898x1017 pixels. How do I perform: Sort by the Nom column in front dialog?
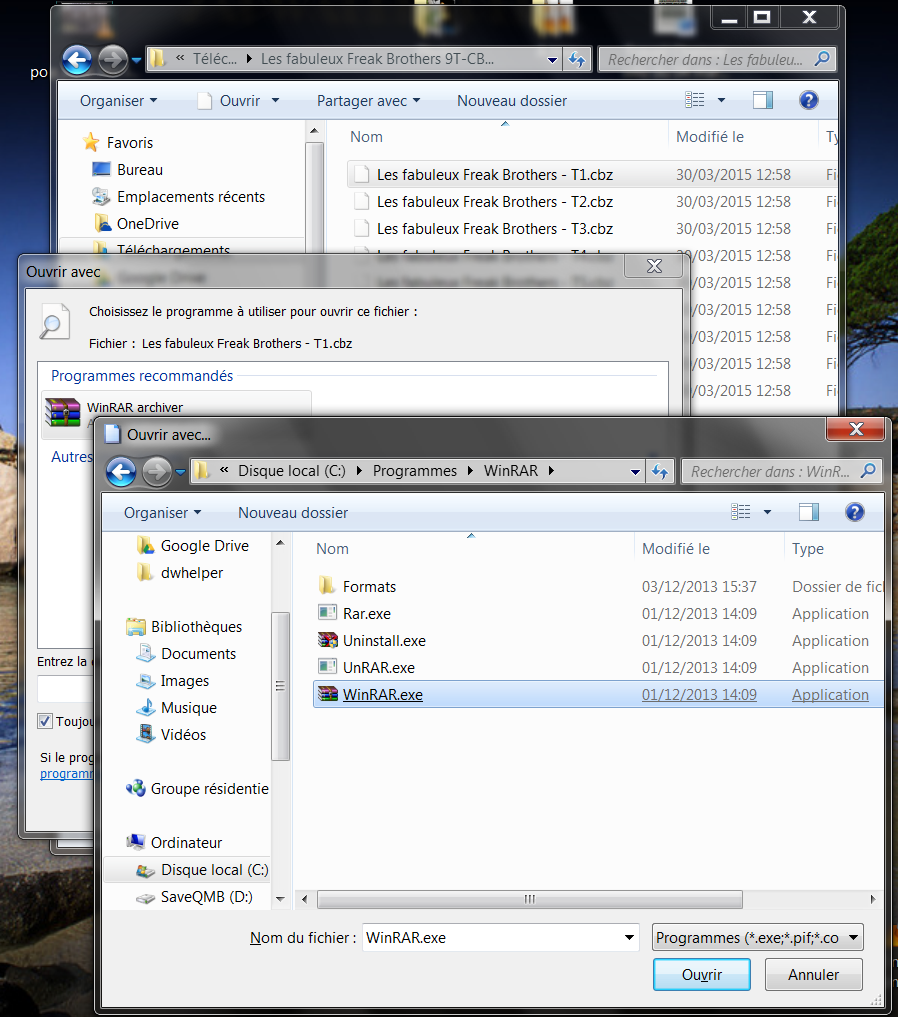coord(333,549)
